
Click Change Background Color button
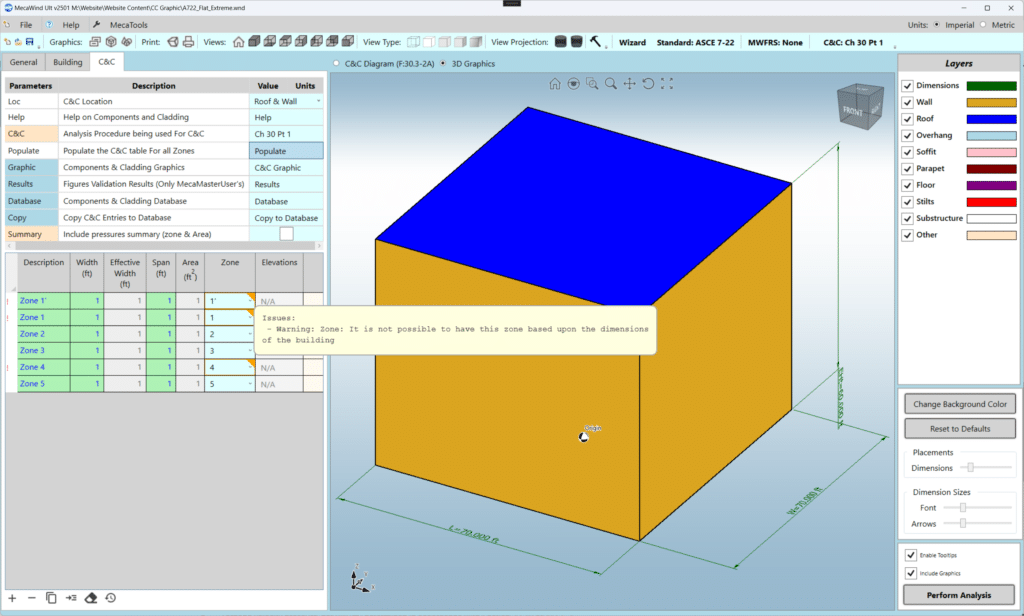click(960, 404)
